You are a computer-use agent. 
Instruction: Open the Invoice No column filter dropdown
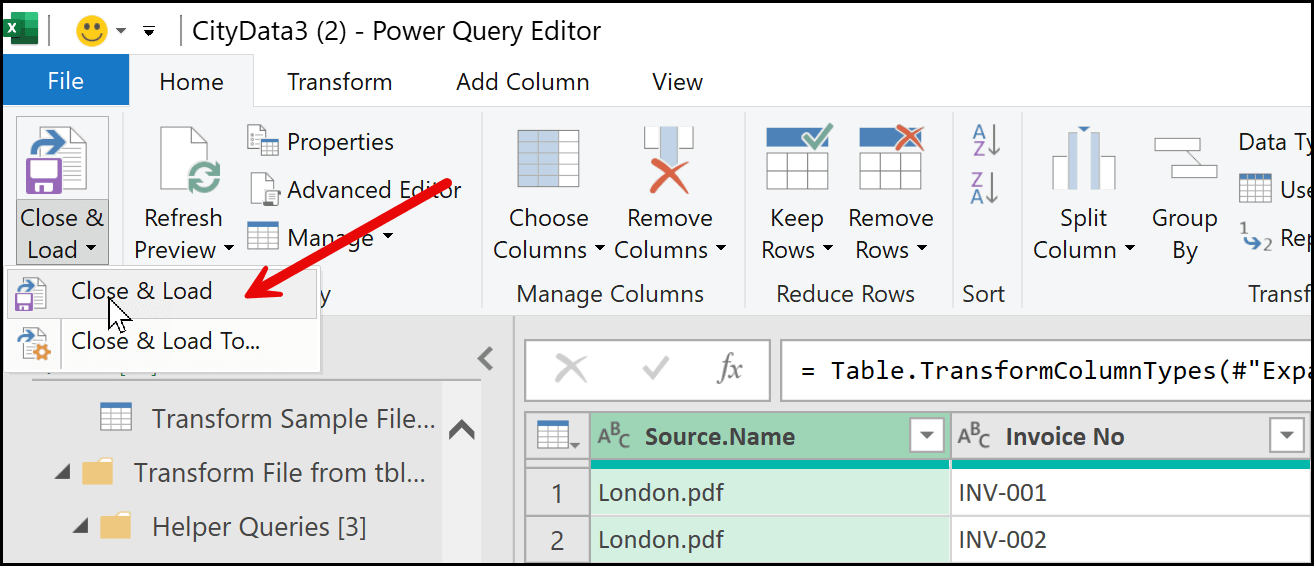tap(1285, 436)
